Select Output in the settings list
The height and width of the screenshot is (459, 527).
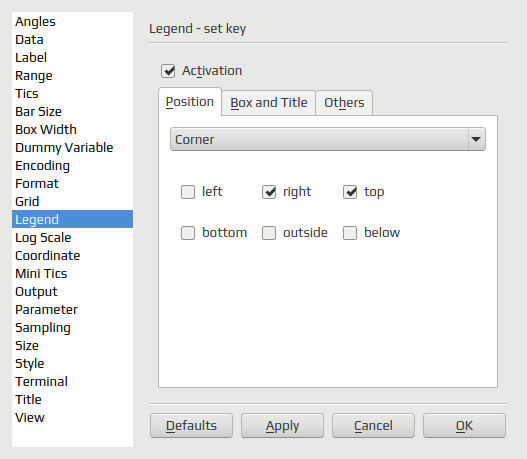(72, 292)
